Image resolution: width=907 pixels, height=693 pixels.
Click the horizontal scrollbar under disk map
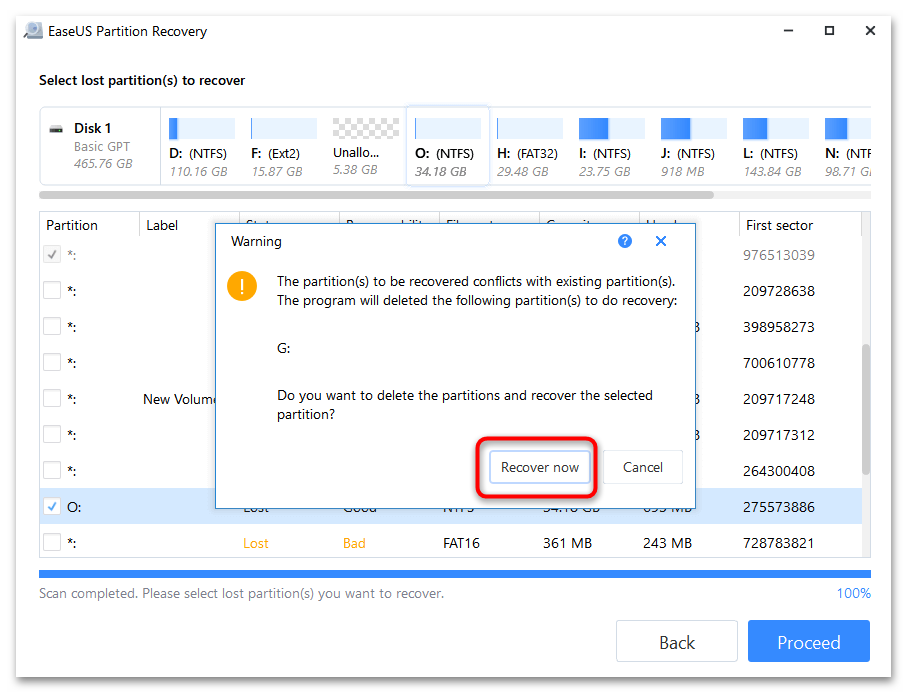click(376, 195)
